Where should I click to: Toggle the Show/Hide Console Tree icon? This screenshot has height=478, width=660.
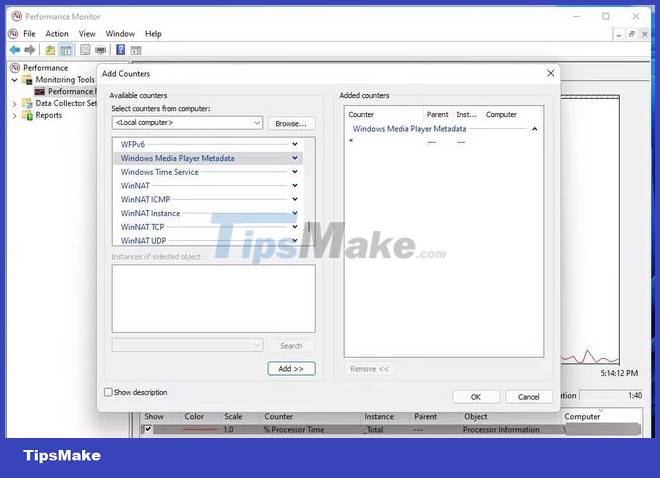coord(66,50)
